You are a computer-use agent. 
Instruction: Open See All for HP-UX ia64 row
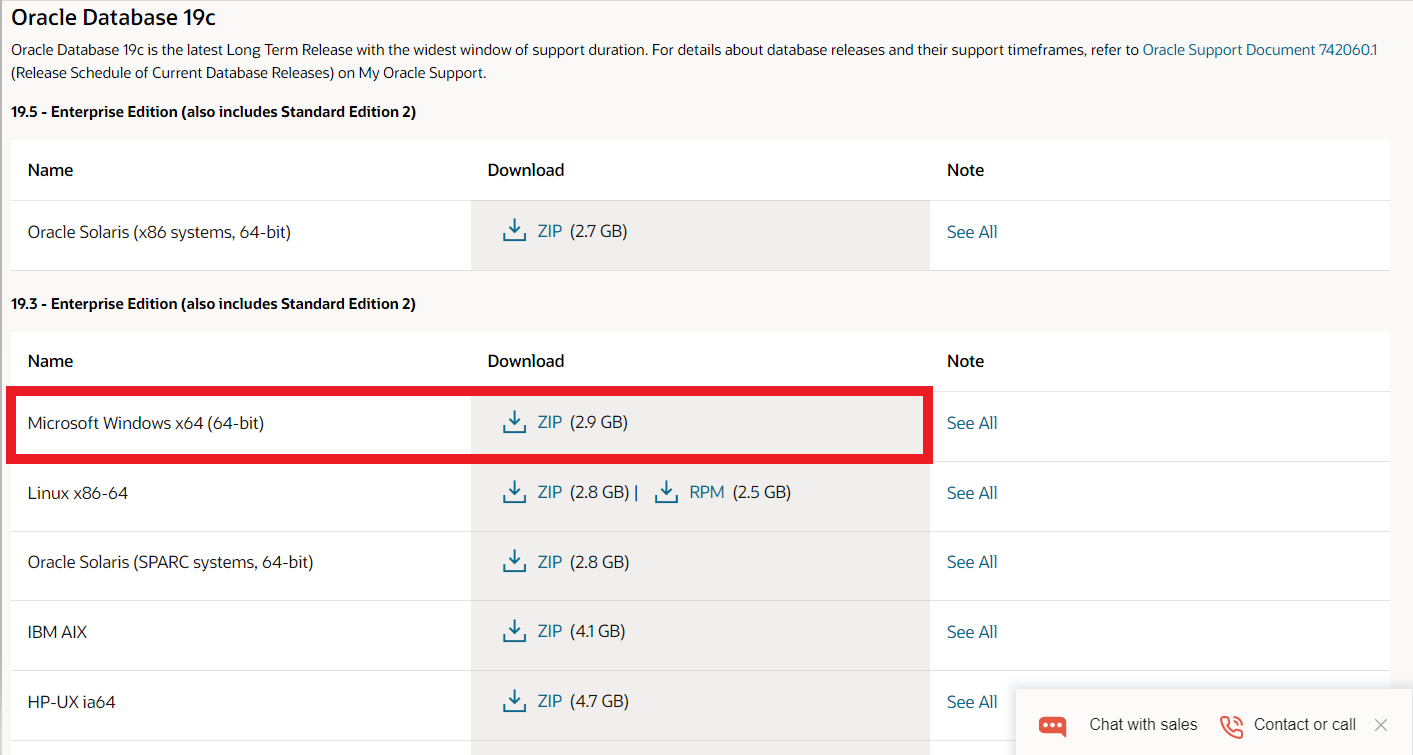(x=972, y=702)
